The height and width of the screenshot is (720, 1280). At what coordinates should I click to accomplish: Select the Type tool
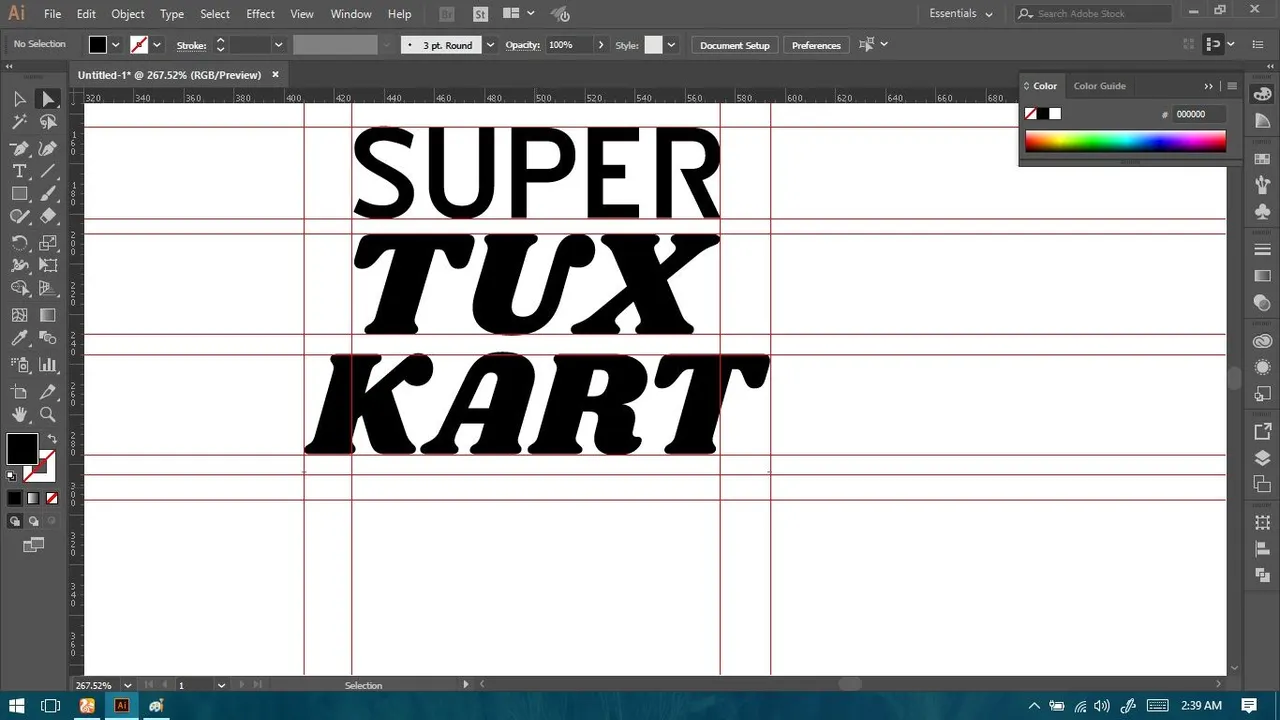19,171
